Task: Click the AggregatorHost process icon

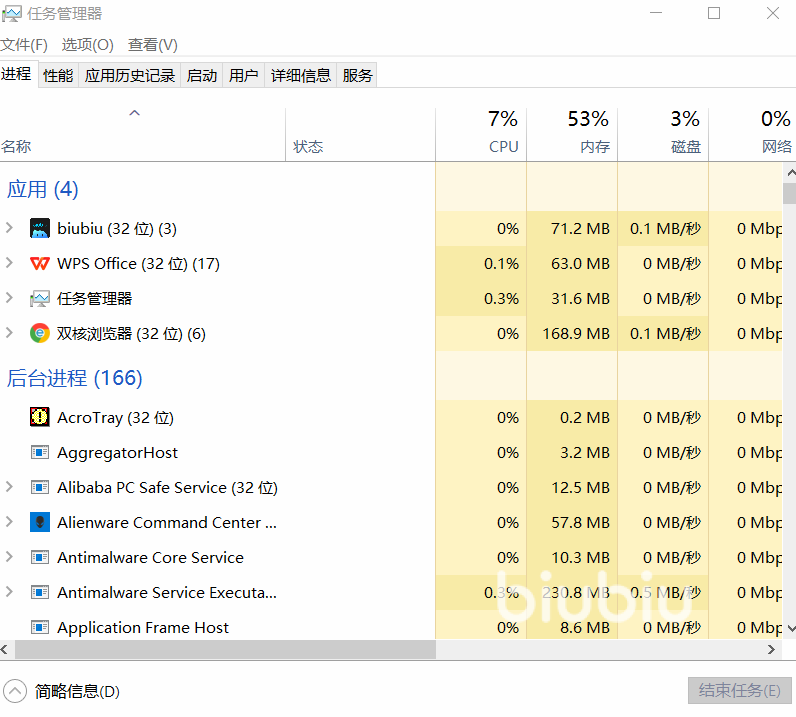Action: pyautogui.click(x=40, y=453)
